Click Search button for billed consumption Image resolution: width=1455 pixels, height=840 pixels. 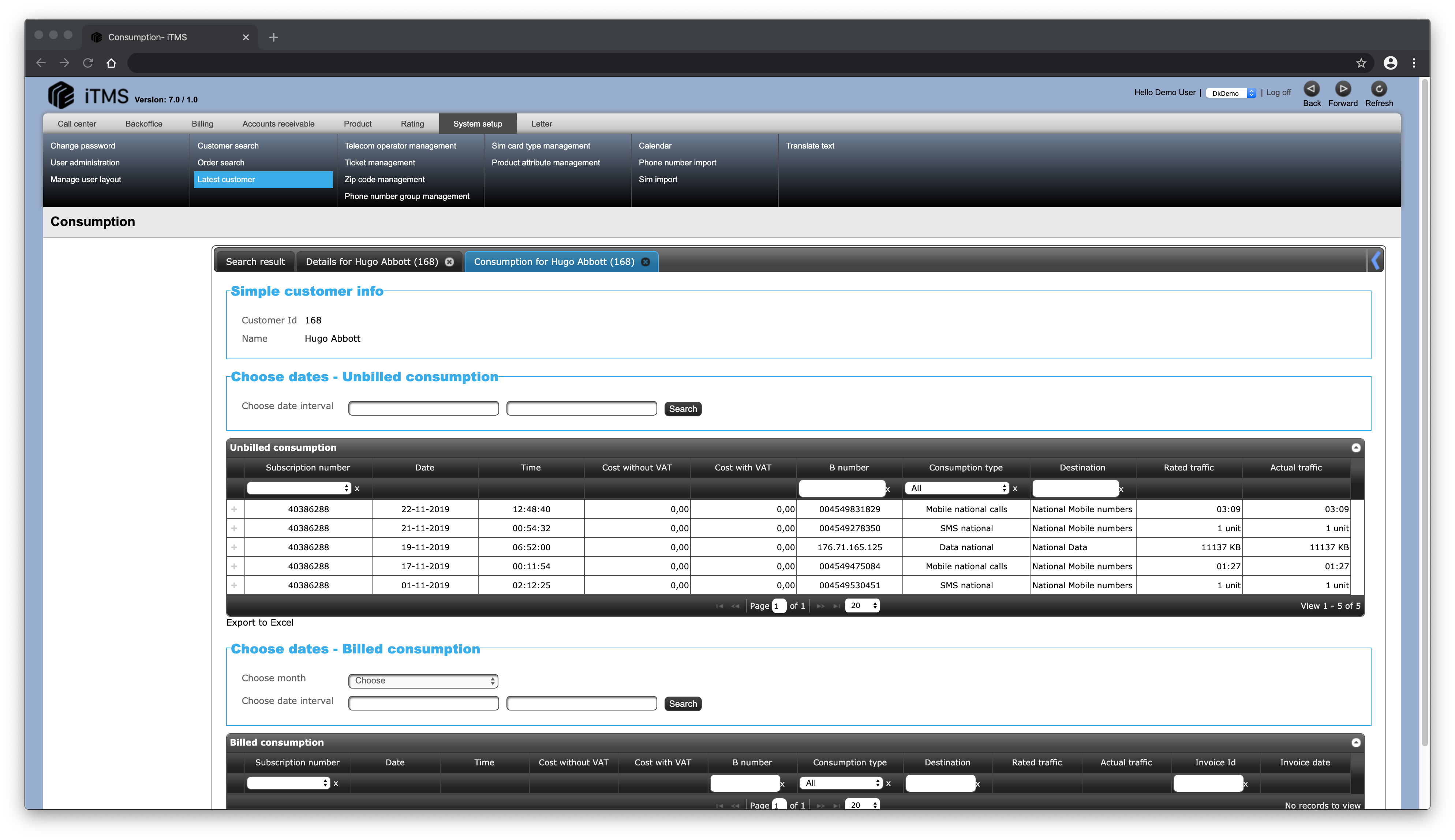click(682, 704)
